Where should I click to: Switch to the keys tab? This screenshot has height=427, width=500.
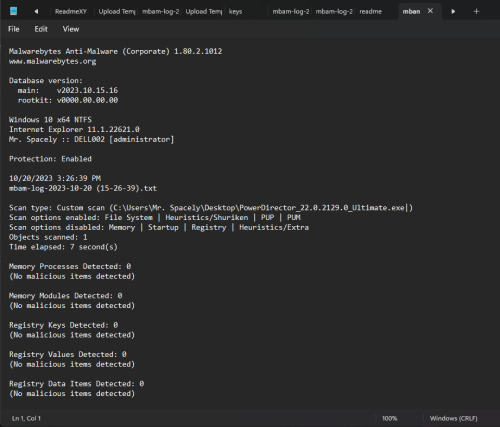coord(235,11)
